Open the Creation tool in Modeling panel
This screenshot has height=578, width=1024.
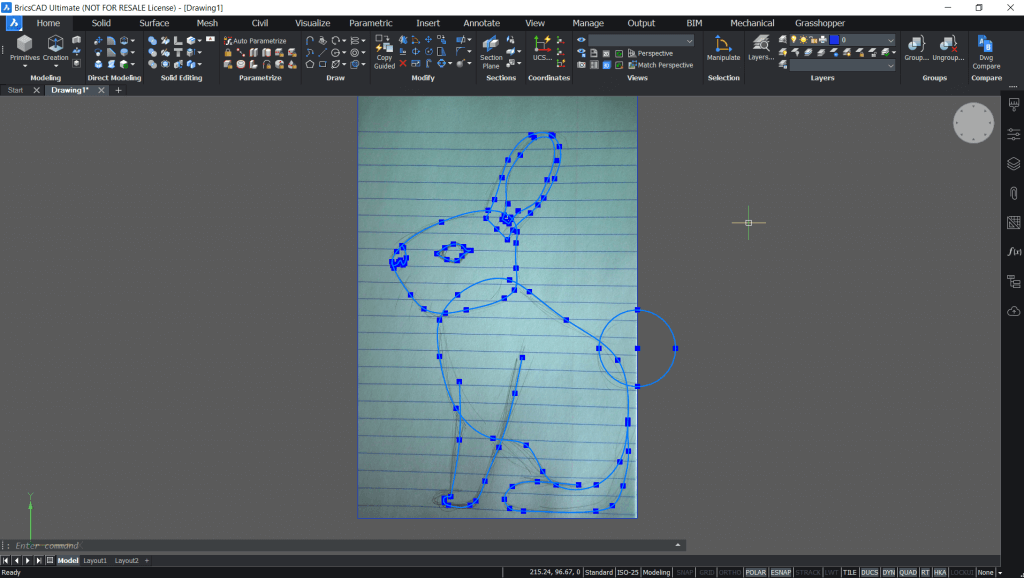55,48
